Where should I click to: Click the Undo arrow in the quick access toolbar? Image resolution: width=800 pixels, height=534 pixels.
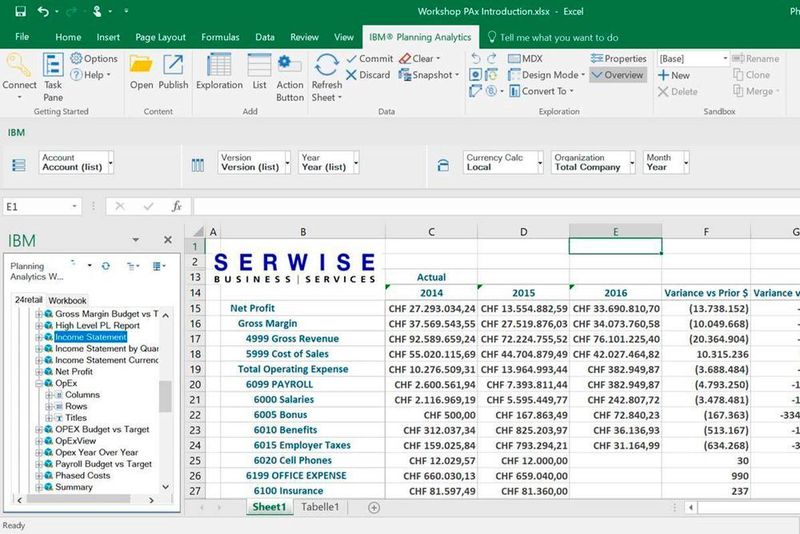[43, 11]
